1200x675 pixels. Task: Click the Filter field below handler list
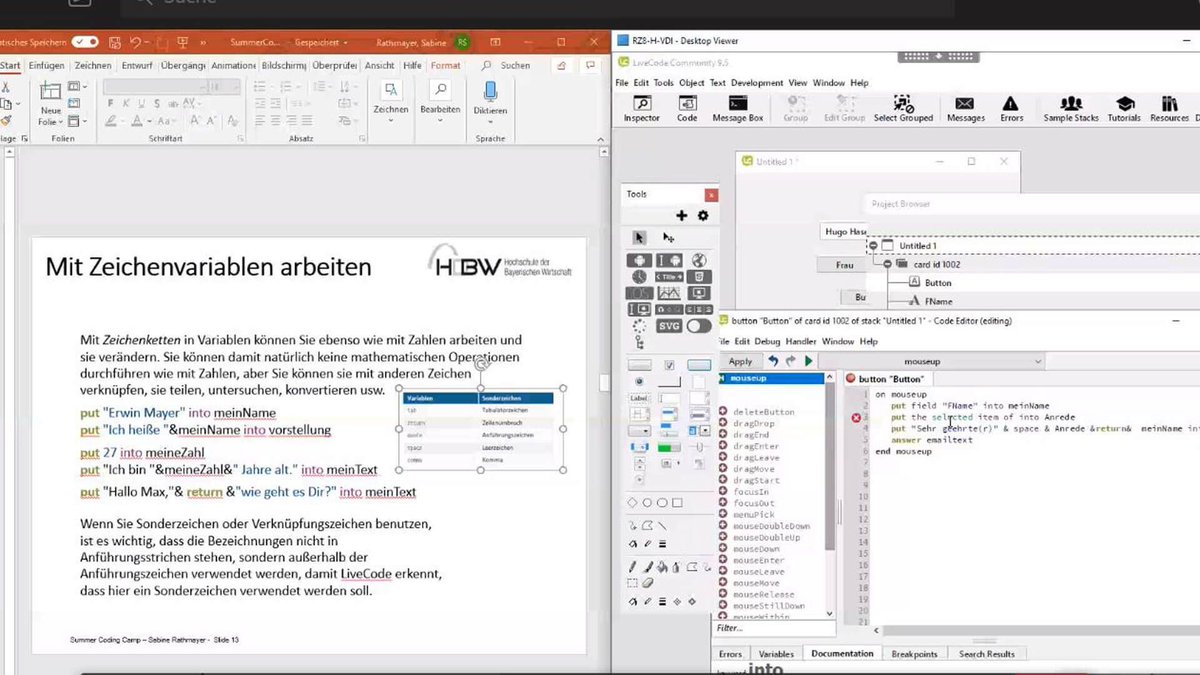pyautogui.click(x=773, y=628)
